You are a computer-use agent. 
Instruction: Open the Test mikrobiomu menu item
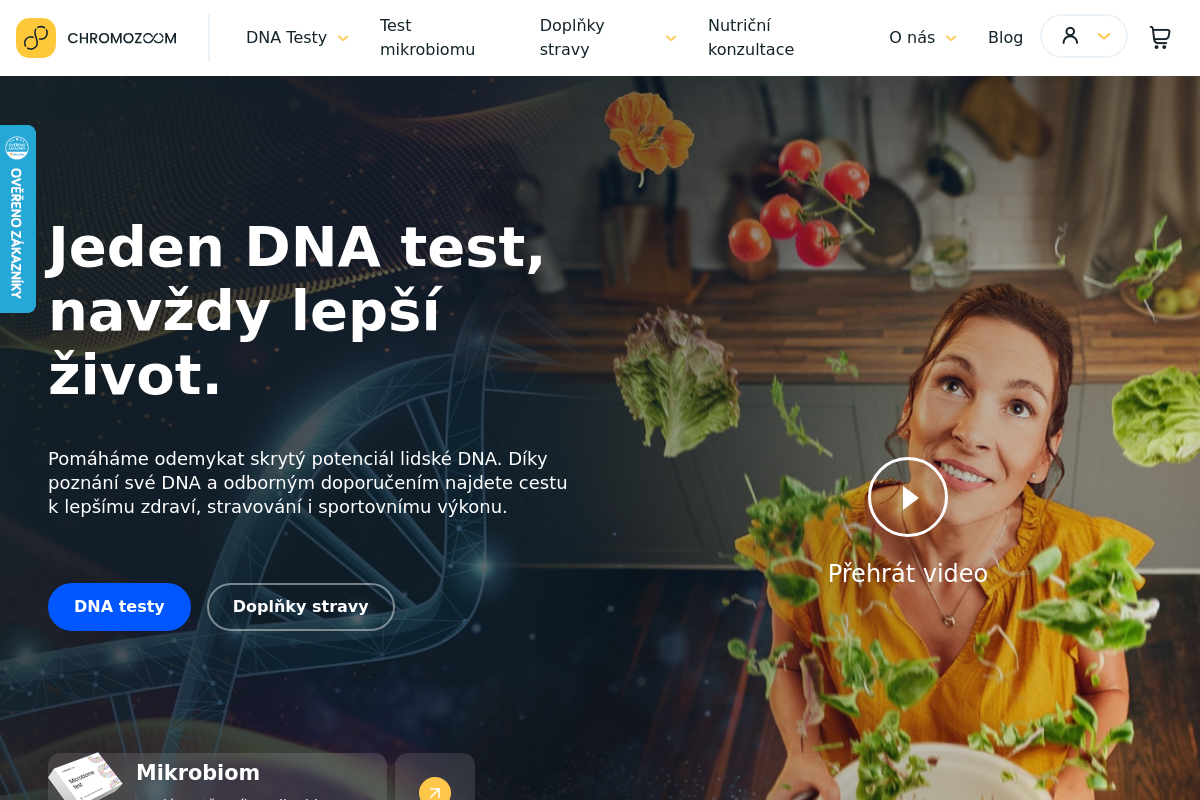point(427,37)
